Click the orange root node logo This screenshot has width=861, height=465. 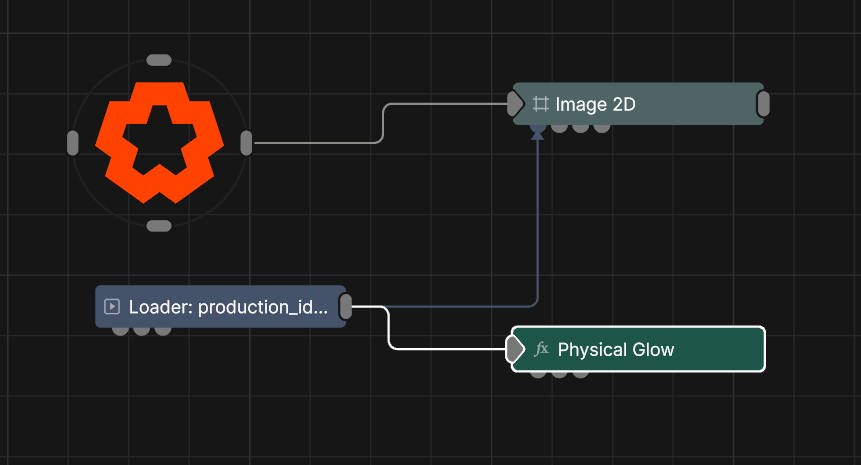(x=159, y=142)
